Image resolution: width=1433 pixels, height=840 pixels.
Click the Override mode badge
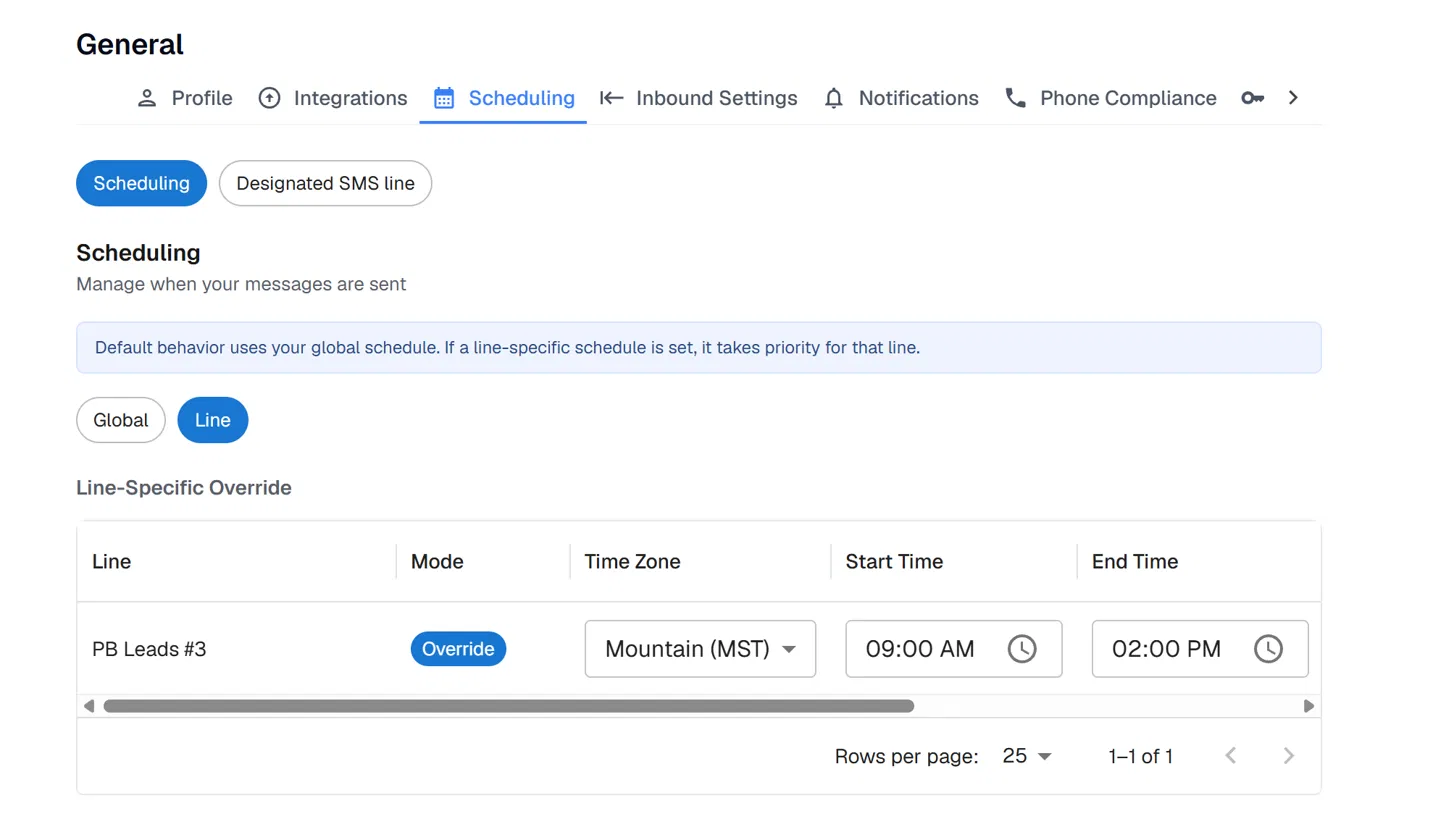[459, 649]
